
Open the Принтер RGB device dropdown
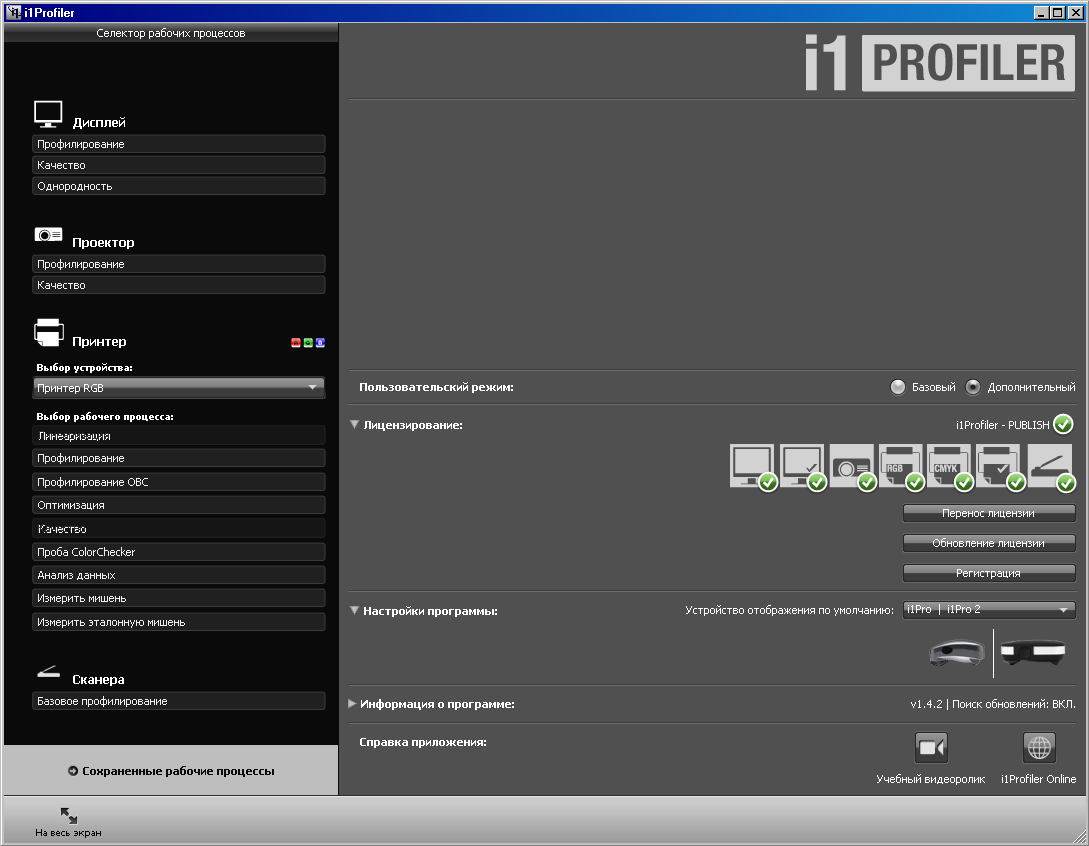[x=178, y=388]
